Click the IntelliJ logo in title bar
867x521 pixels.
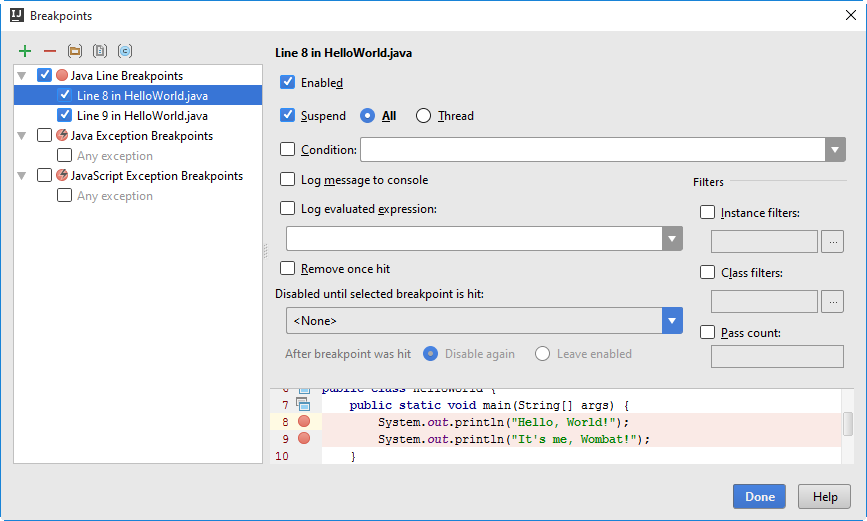17,15
